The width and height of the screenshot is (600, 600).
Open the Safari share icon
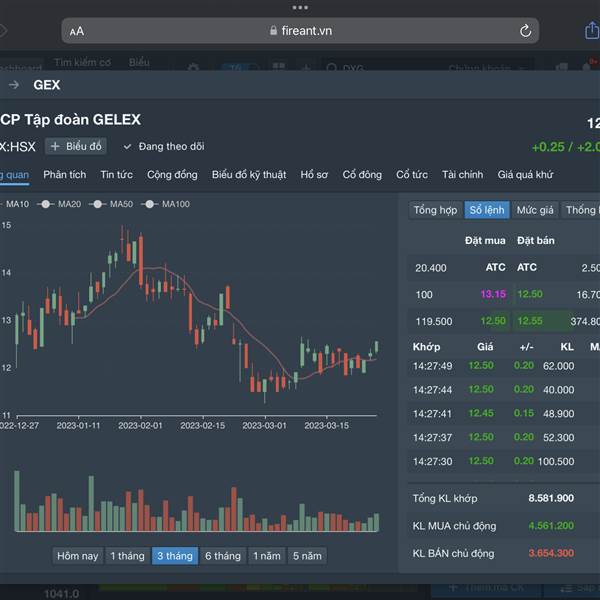pos(592,30)
